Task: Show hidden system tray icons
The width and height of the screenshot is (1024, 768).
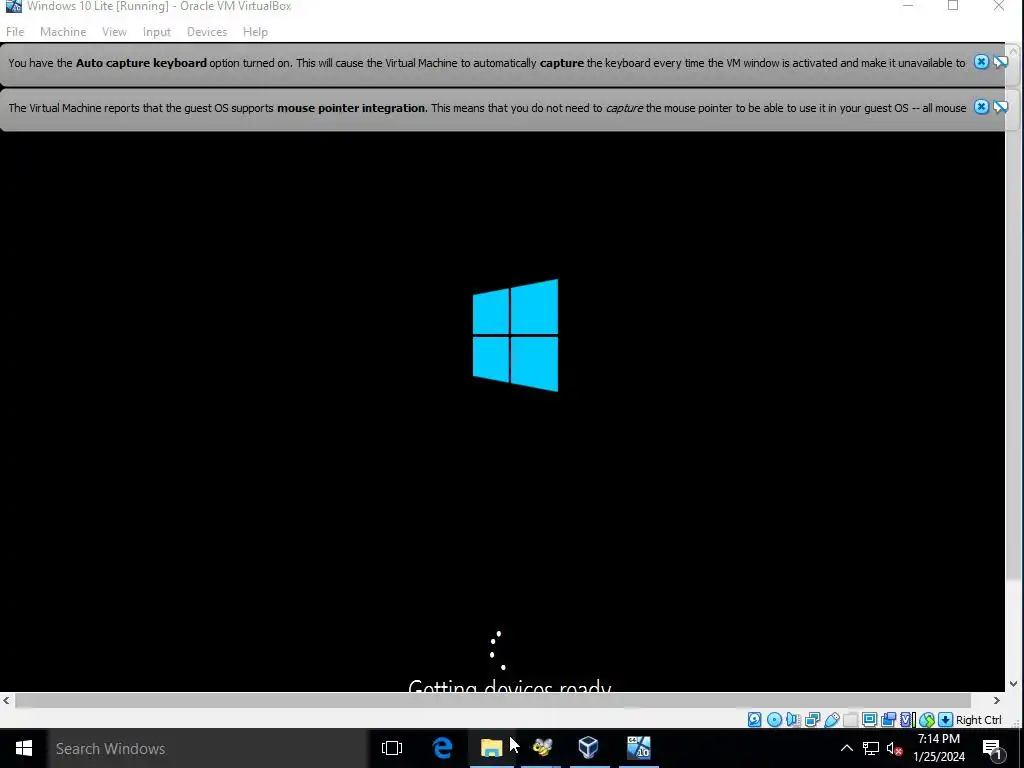Action: 846,748
